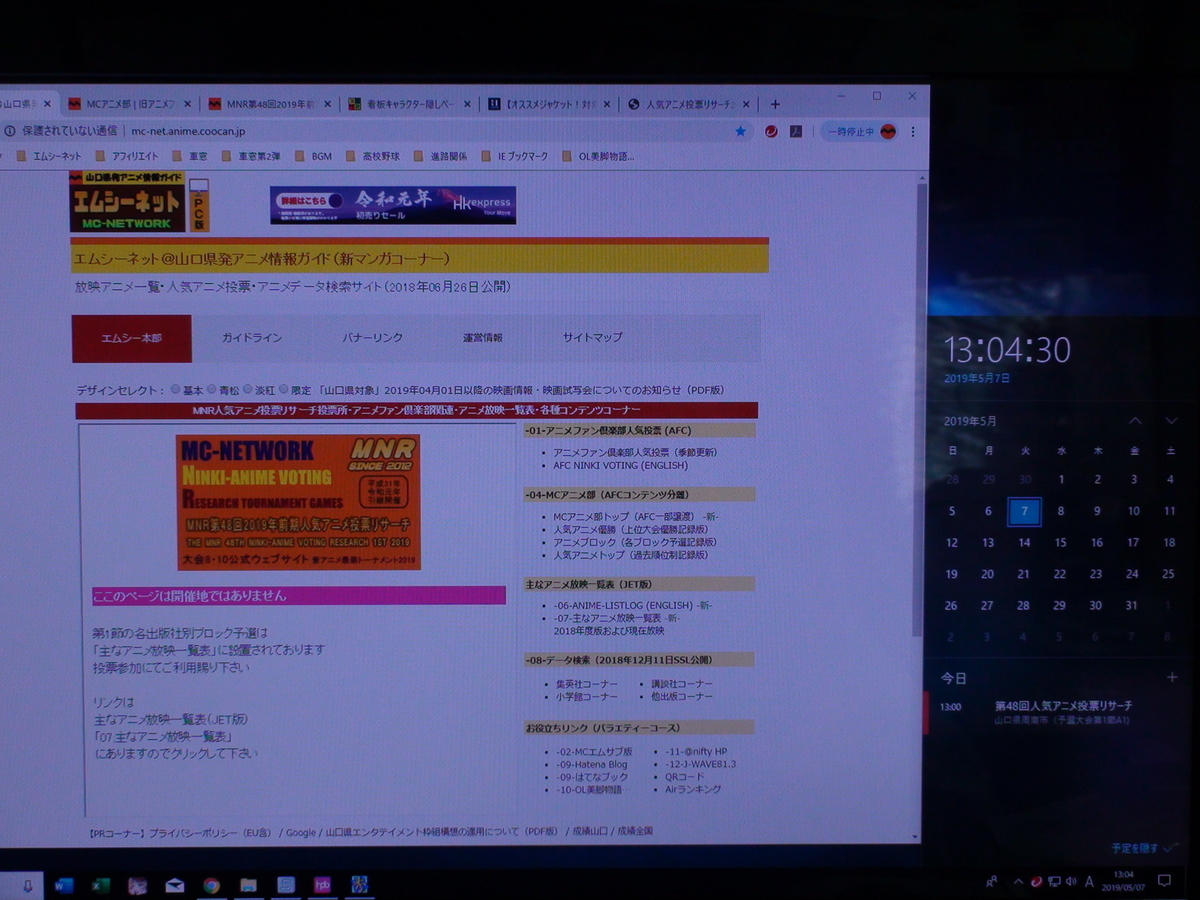The image size is (1200, 900).
Task: Open 人気アニメ優勝(上位大会優勝記録版) link
Action: [x=630, y=529]
